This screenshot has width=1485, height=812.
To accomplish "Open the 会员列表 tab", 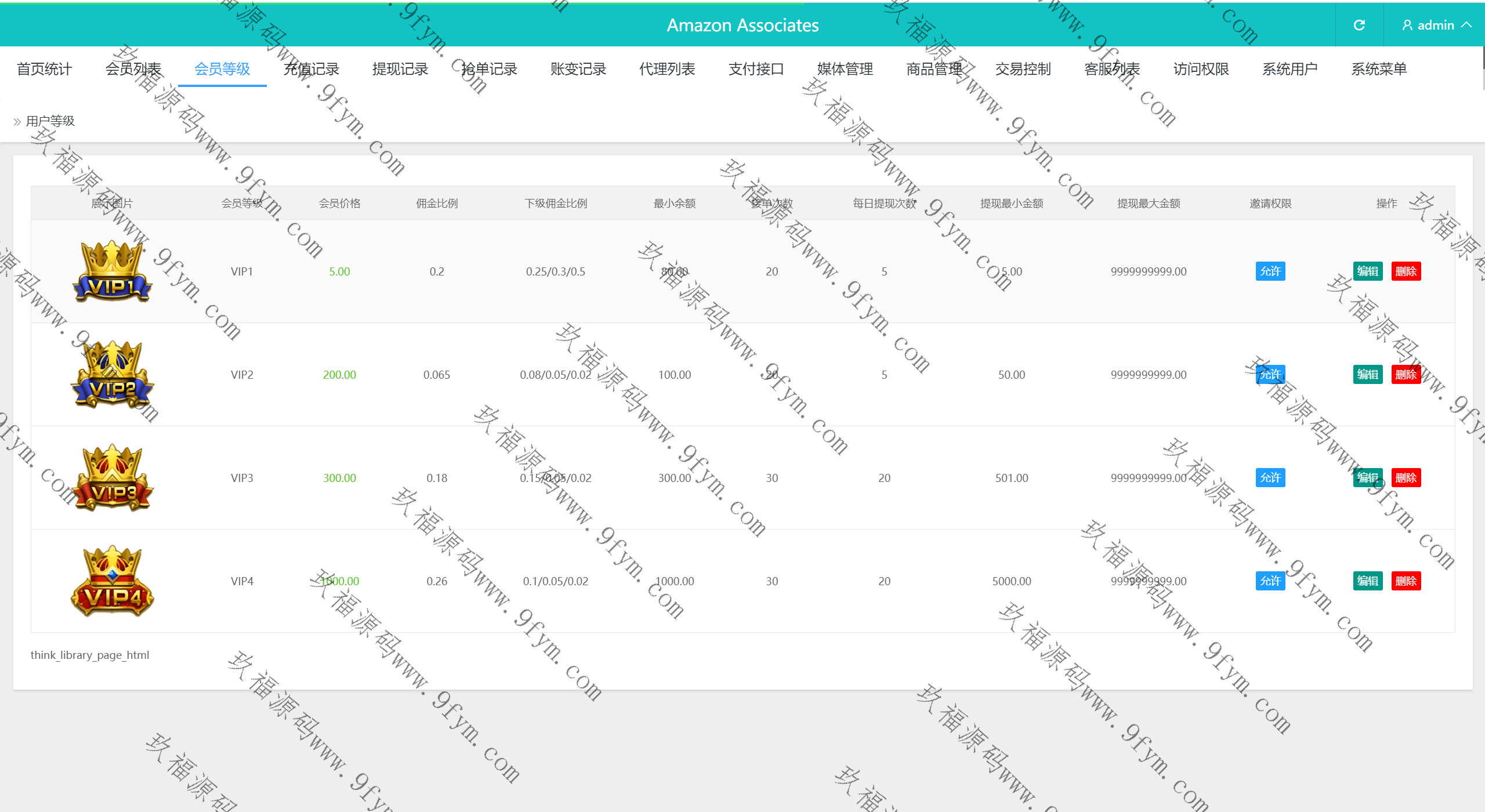I will [133, 69].
